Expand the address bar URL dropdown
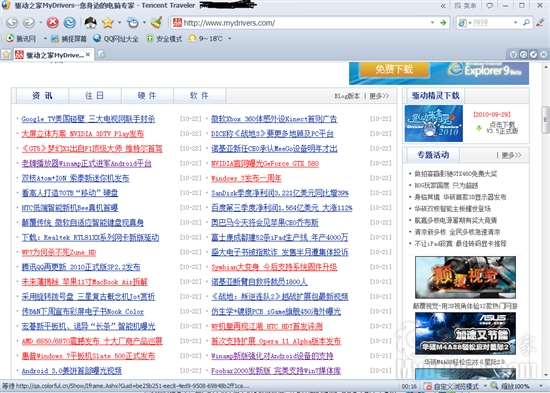The image size is (550, 393). coord(432,23)
